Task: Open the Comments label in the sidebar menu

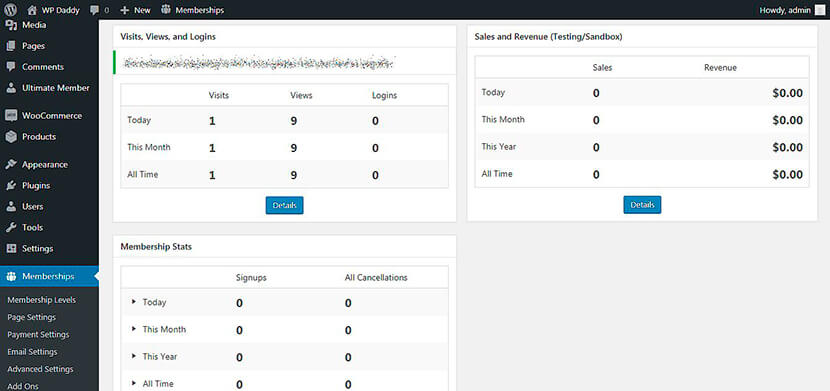Action: pyautogui.click(x=43, y=67)
